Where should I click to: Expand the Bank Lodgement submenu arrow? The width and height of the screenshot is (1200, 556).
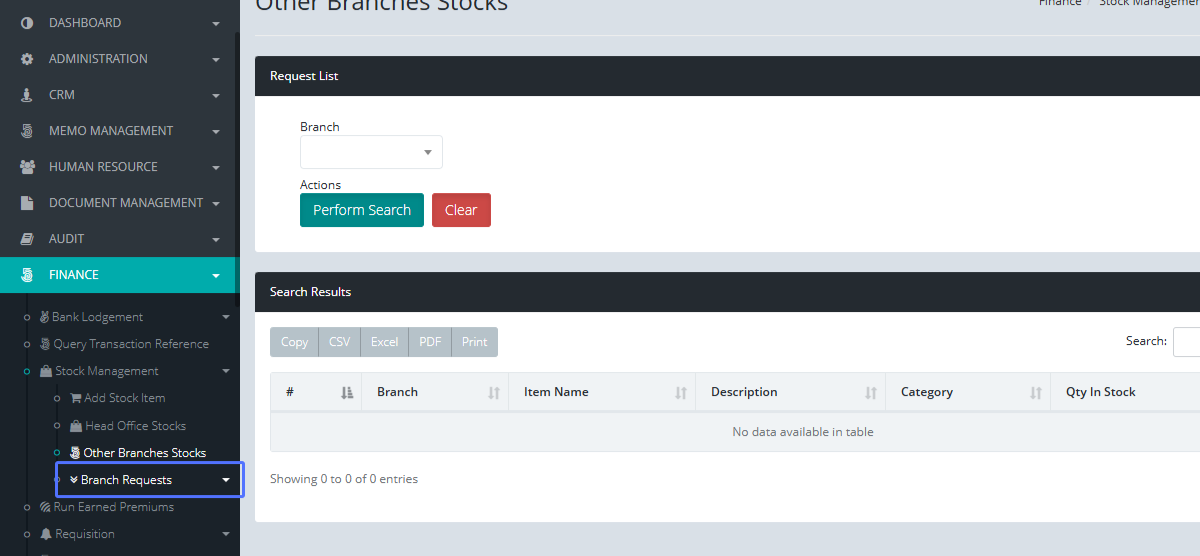pyautogui.click(x=225, y=317)
